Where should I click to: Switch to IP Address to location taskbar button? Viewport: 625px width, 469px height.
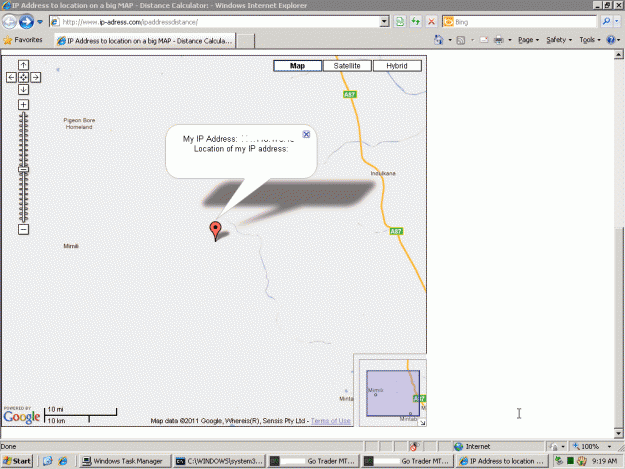pyautogui.click(x=502, y=461)
